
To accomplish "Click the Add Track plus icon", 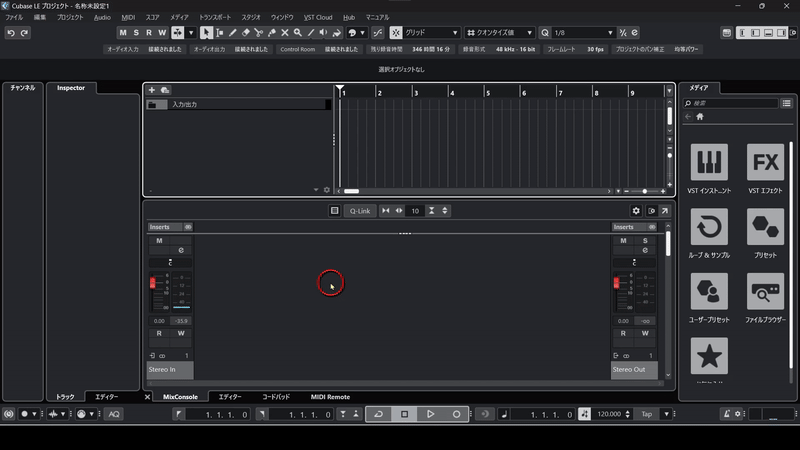I will click(x=152, y=90).
